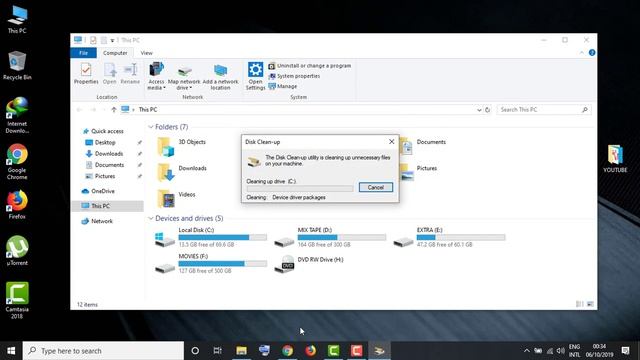The width and height of the screenshot is (640, 360).
Task: Select the YOUTUBE desktop folder
Action: [615, 159]
